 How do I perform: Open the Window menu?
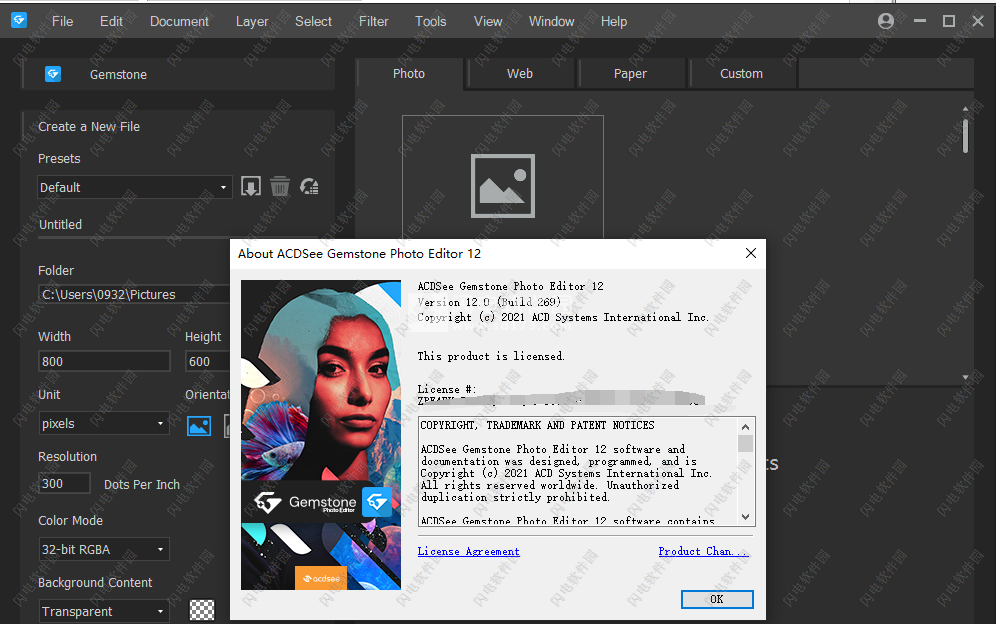point(551,22)
